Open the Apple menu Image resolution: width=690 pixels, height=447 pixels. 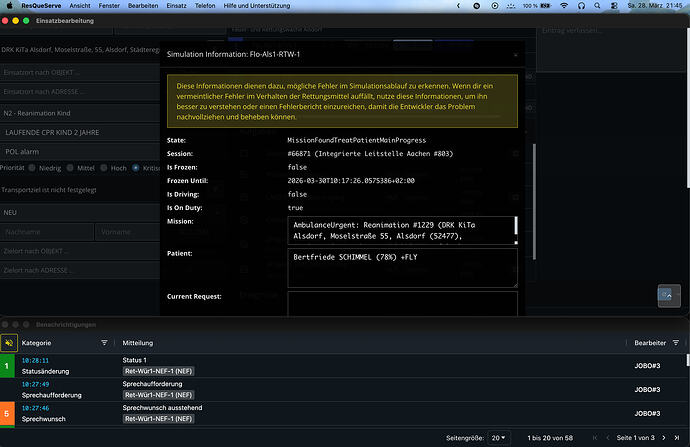click(9, 6)
